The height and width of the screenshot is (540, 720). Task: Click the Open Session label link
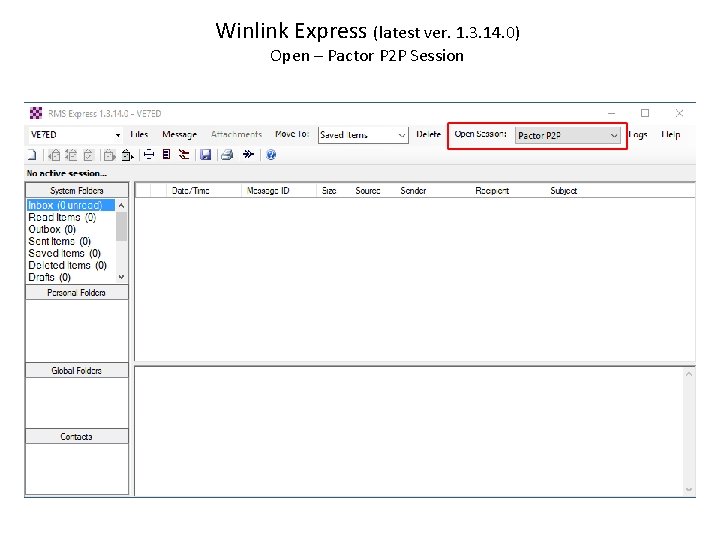(x=480, y=134)
